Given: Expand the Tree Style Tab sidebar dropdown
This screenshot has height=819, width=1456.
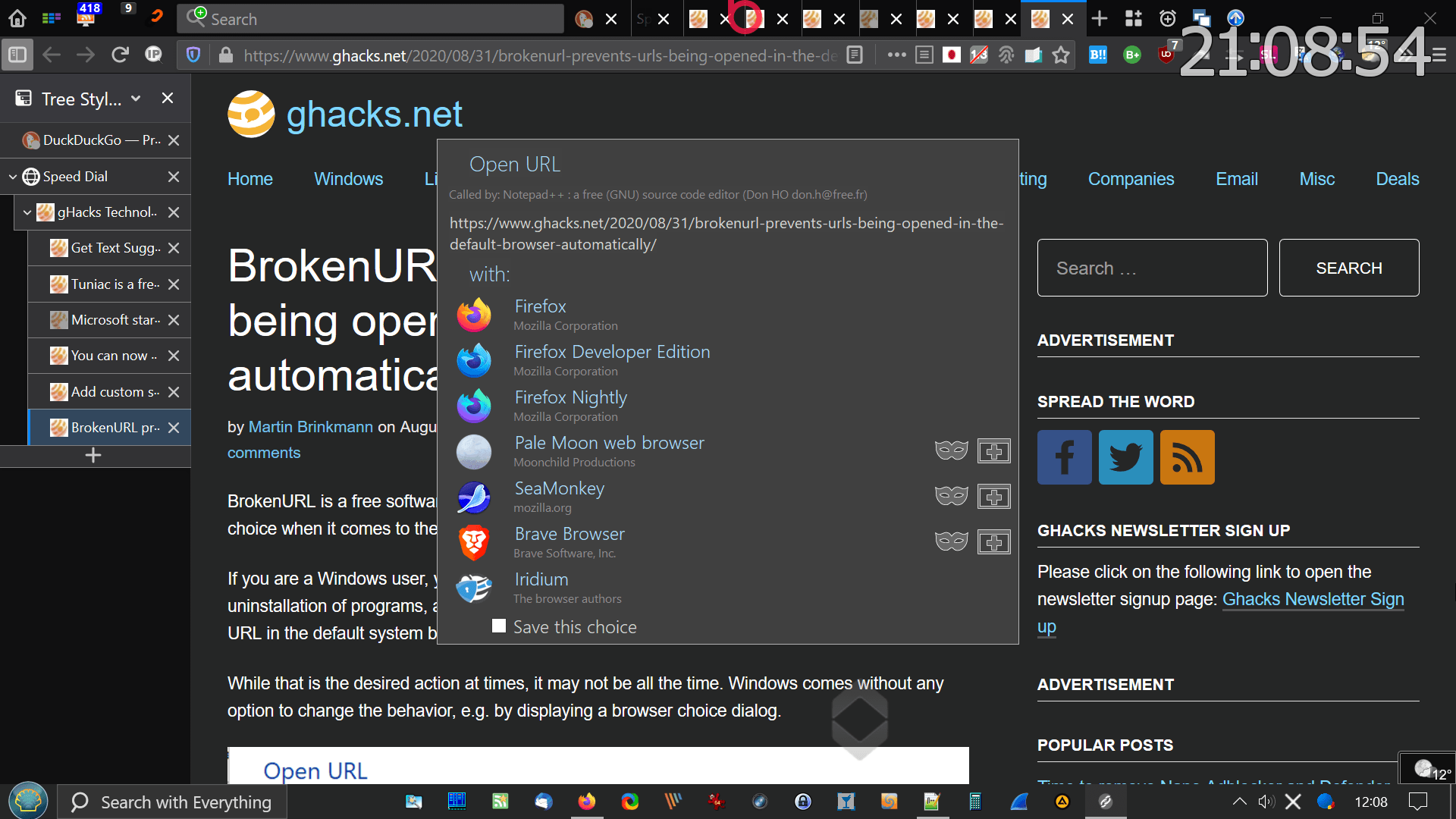Looking at the screenshot, I should 136,99.
